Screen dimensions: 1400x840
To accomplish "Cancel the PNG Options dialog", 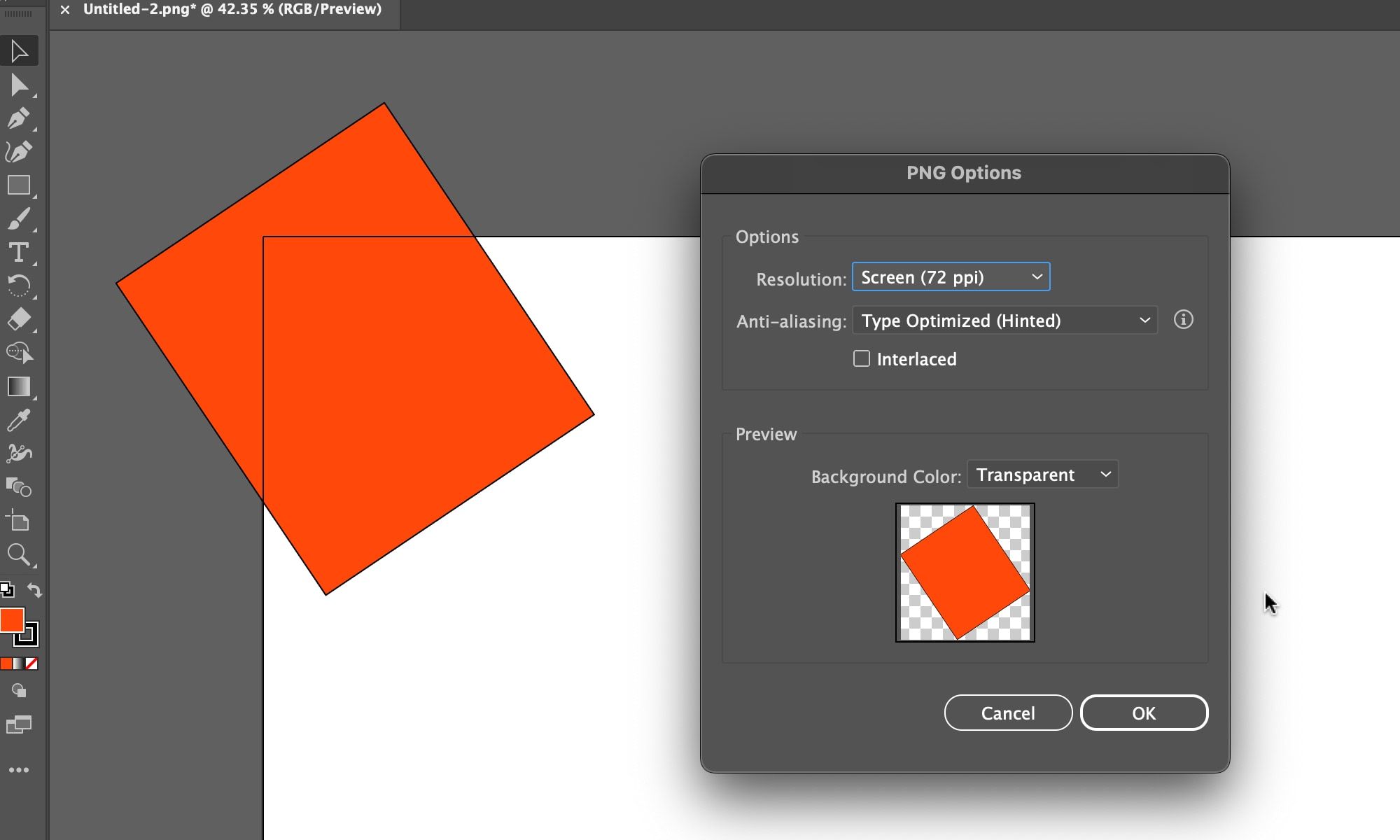I will pyautogui.click(x=1008, y=713).
